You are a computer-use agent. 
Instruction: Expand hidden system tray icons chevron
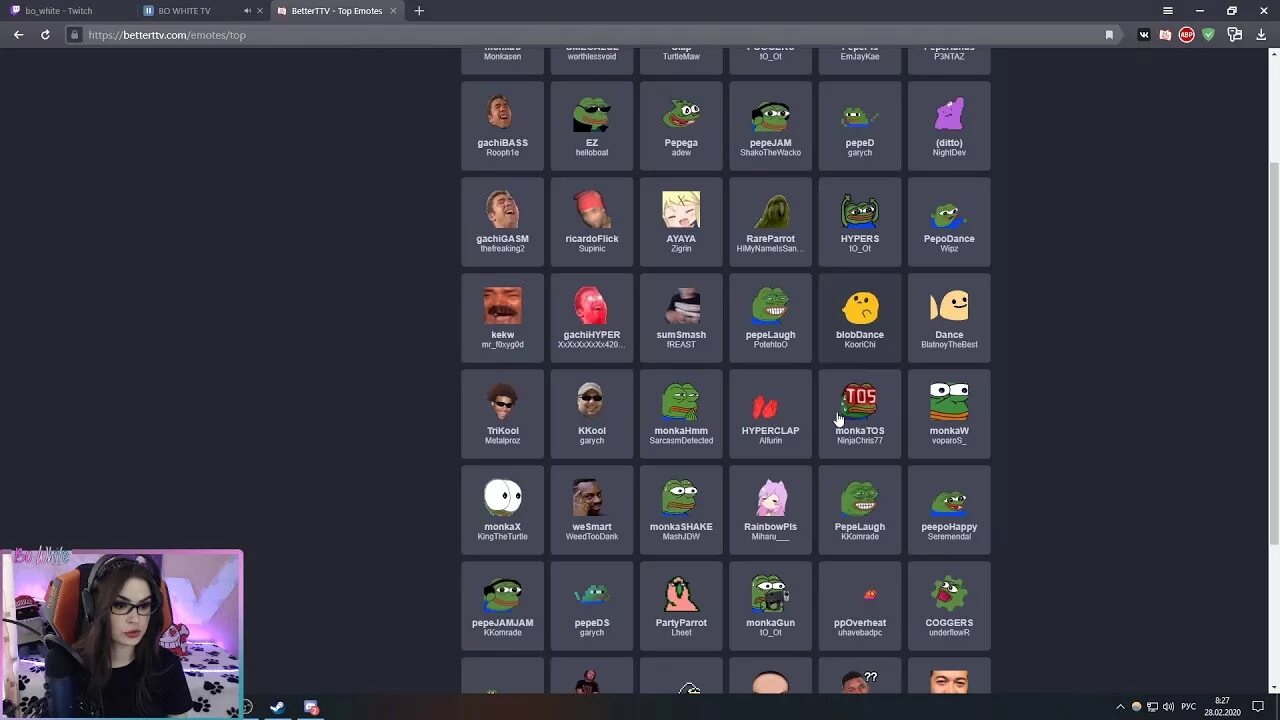[x=1120, y=707]
